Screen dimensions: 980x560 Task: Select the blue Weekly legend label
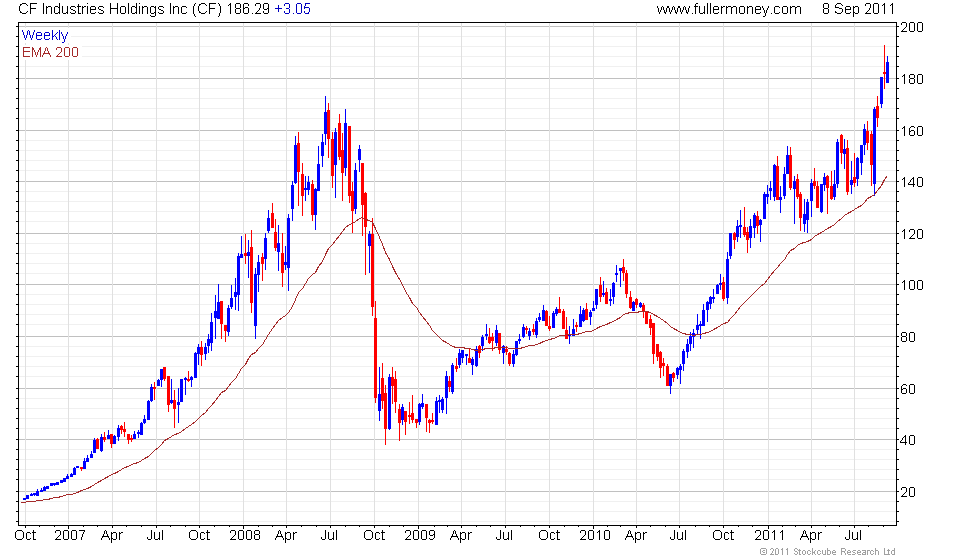[x=44, y=36]
